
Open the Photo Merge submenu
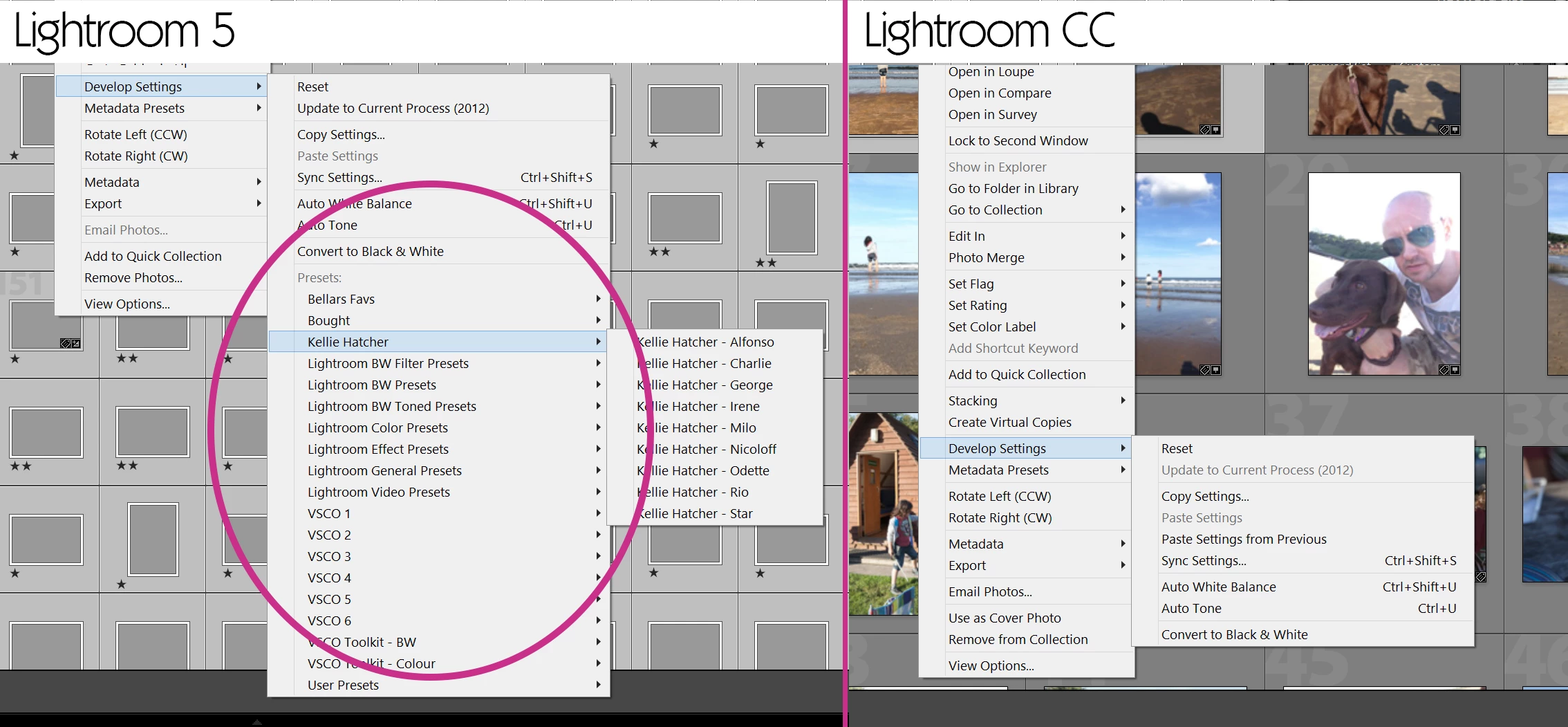click(x=1027, y=257)
